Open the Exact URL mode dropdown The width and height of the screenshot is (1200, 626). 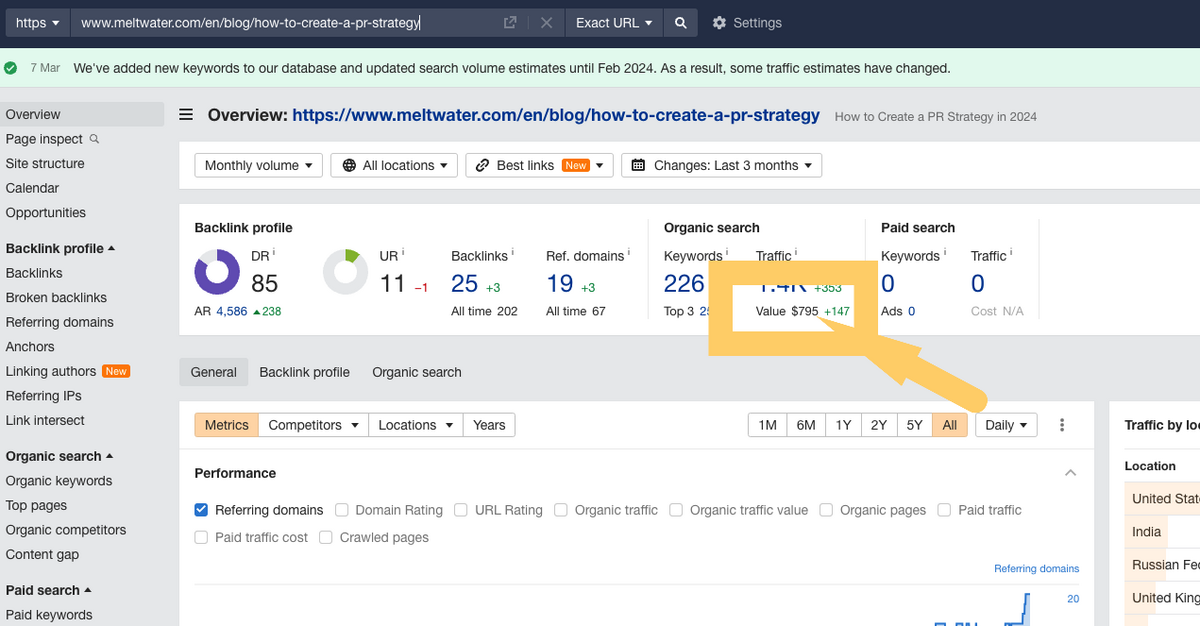tap(614, 22)
